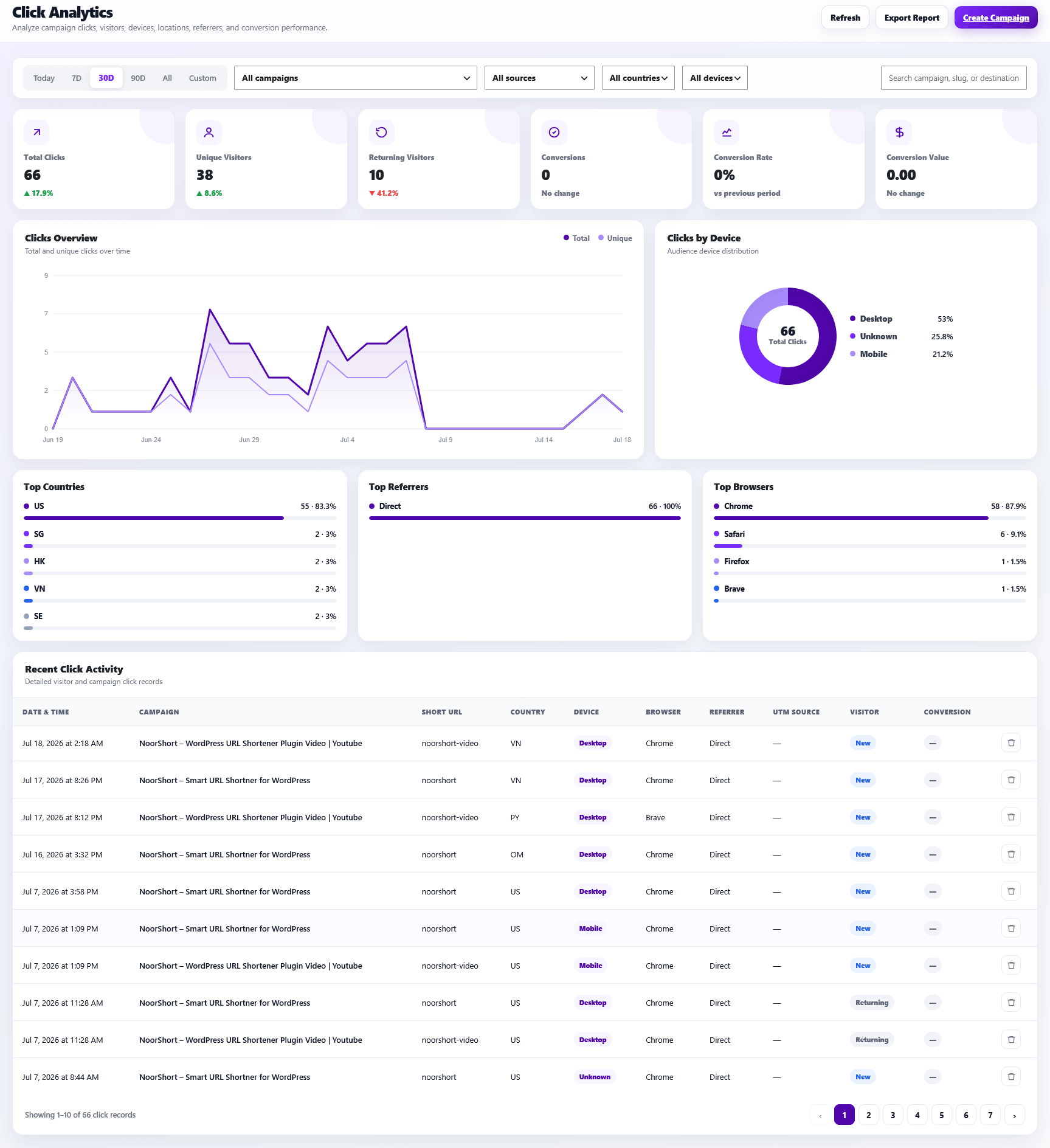The image size is (1050, 1148).
Task: Click Returning badge in Jul 7 11:28 AM noorshort row
Action: click(872, 1003)
